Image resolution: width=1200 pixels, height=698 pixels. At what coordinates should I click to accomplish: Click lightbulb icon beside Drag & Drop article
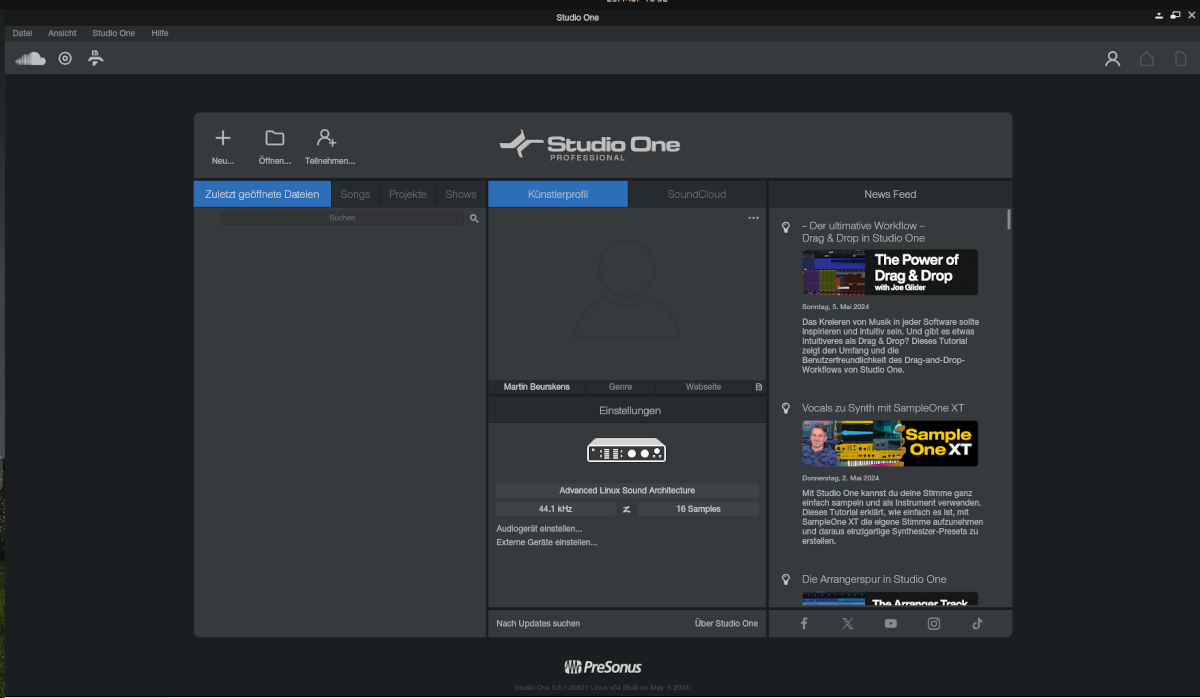click(x=786, y=228)
